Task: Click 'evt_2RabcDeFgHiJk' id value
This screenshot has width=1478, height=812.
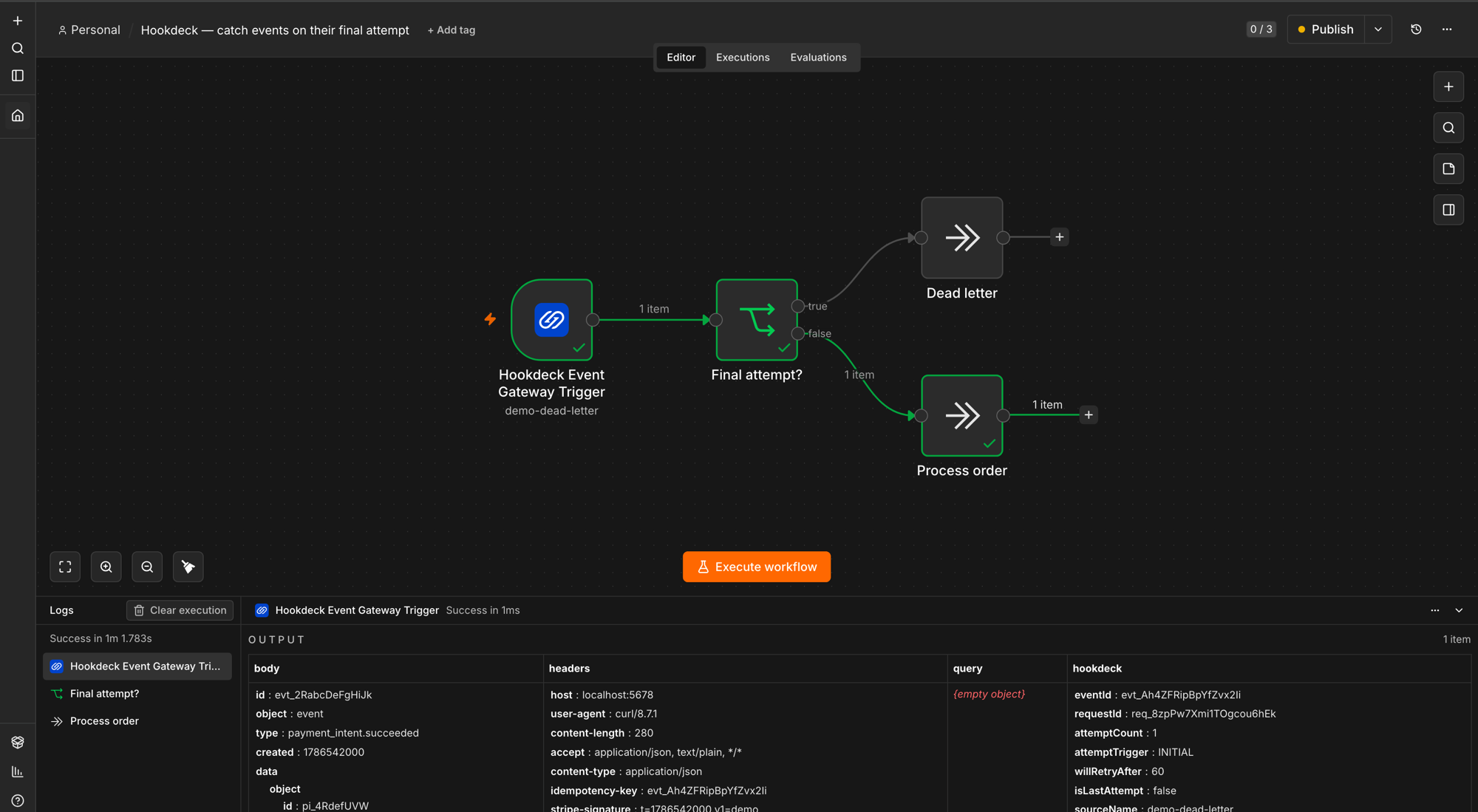Action: [323, 695]
